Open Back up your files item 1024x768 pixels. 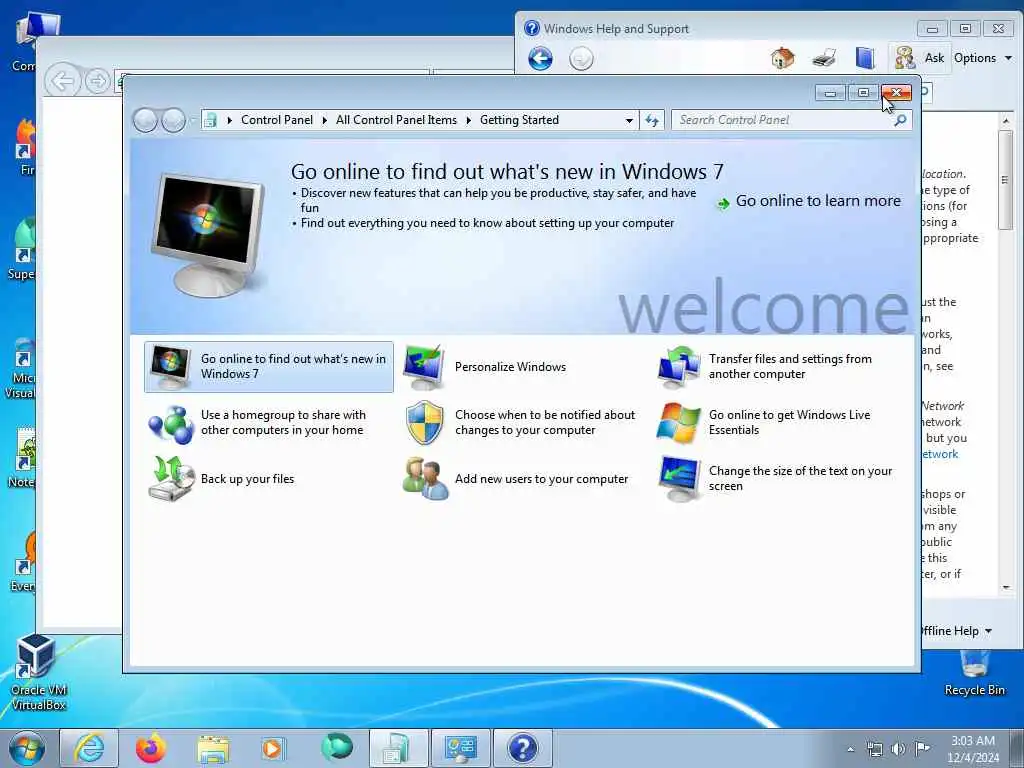tap(221, 479)
